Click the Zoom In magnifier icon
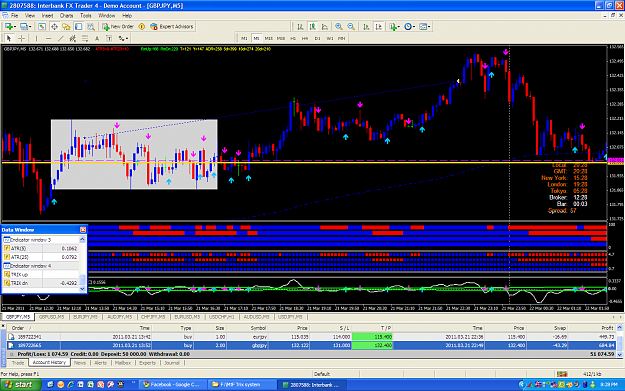The image size is (625, 391). 338,26
